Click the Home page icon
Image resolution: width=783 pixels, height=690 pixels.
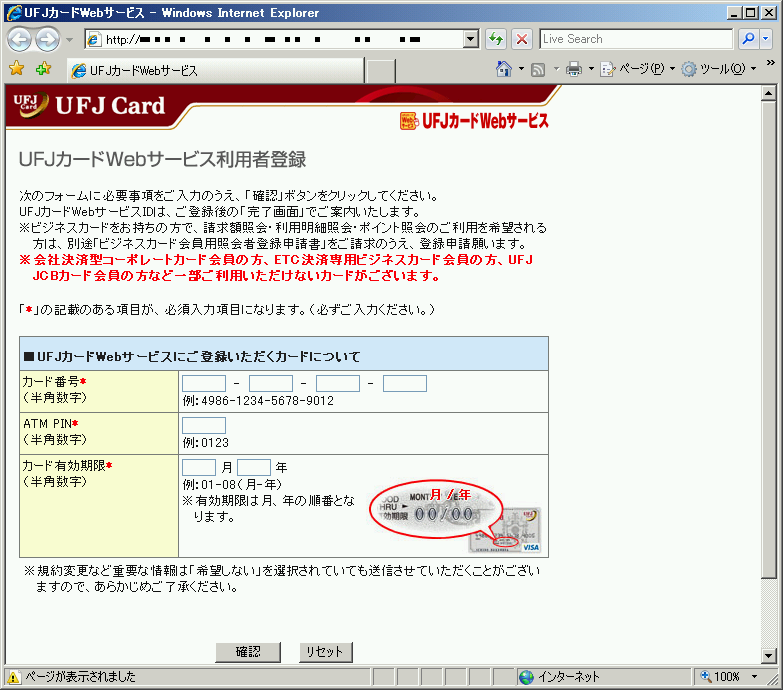503,69
